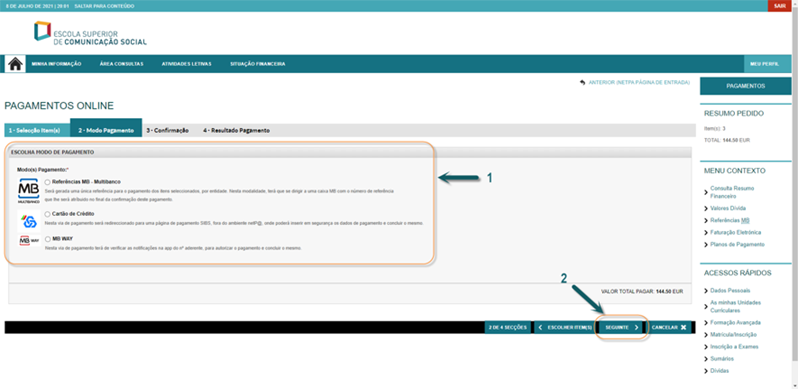Open Atividades Letivas menu
This screenshot has height=389, width=798.
pyautogui.click(x=186, y=64)
